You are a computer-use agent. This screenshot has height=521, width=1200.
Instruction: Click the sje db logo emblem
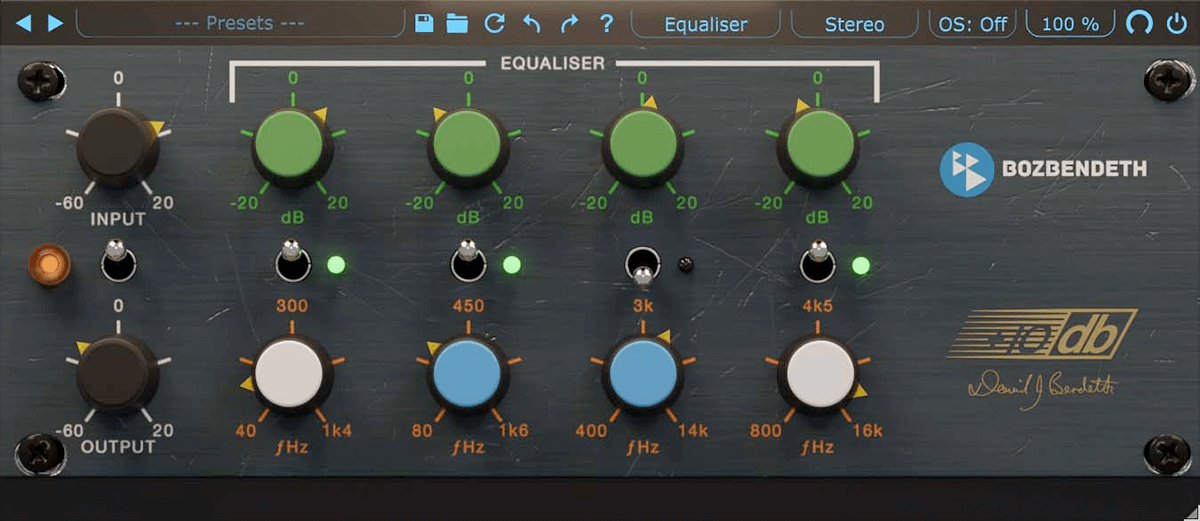[x=1043, y=333]
